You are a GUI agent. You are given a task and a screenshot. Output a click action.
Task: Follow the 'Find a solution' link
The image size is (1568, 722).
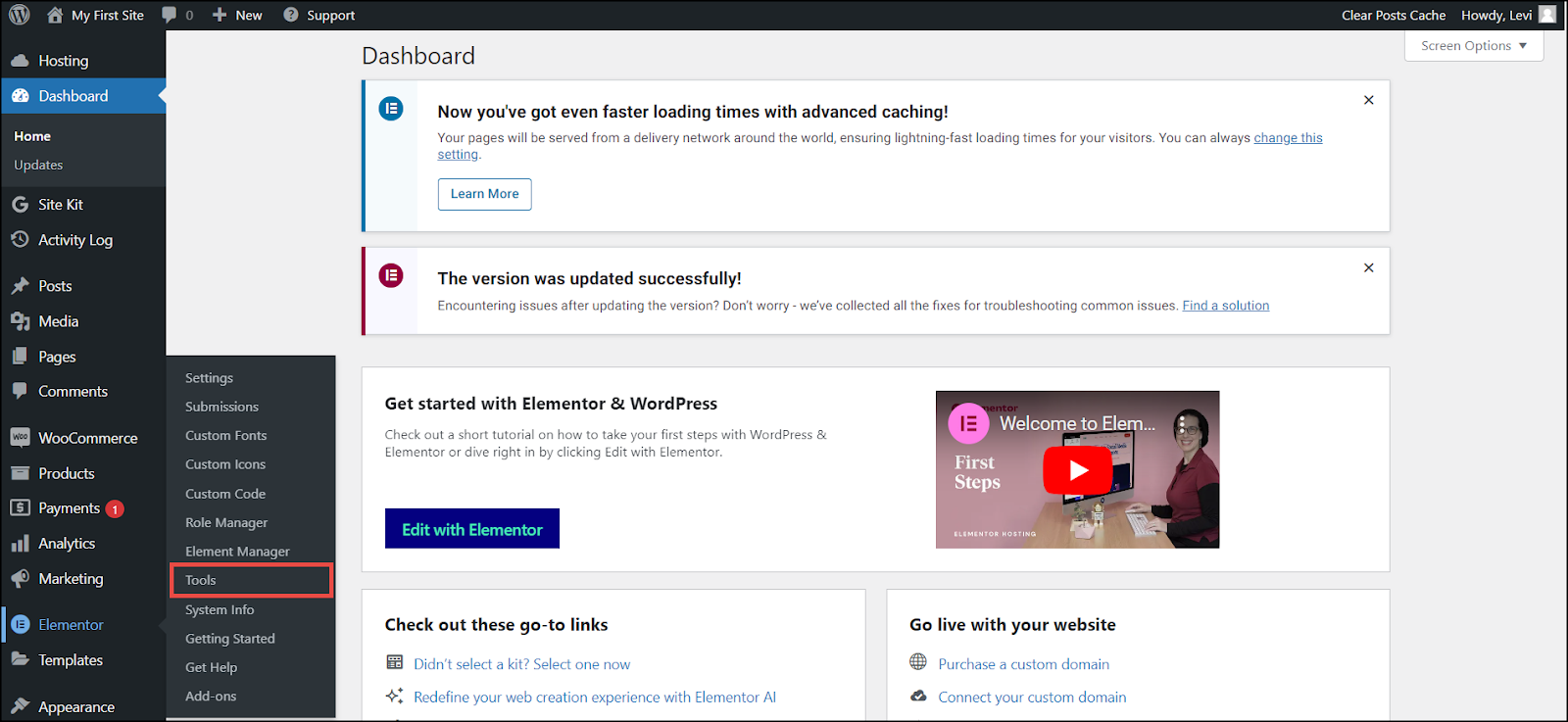click(x=1225, y=306)
